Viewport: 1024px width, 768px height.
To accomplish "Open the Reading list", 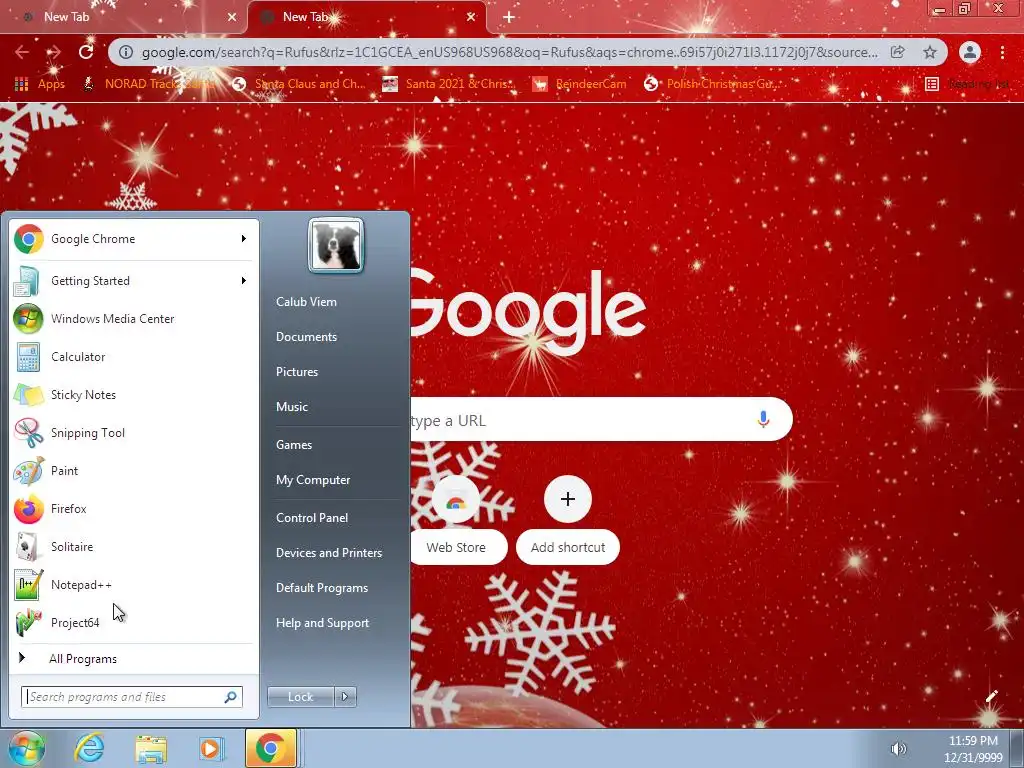I will click(968, 84).
